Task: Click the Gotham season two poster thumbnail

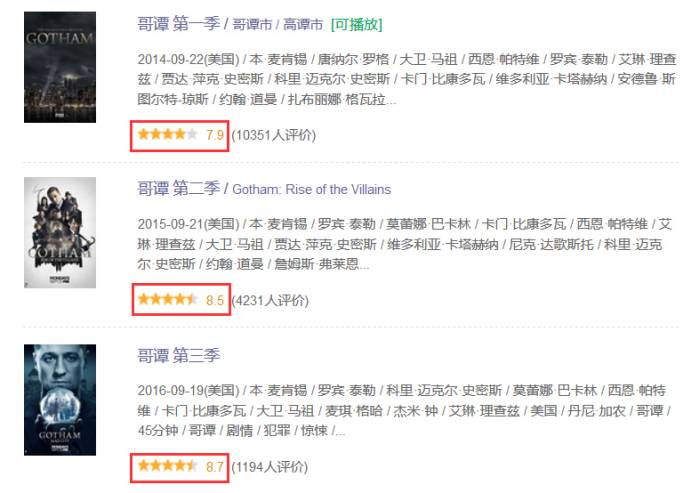Action: [x=60, y=233]
